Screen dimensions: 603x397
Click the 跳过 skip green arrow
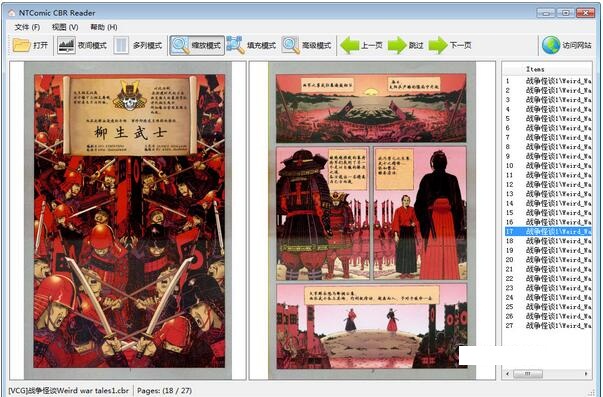point(397,45)
